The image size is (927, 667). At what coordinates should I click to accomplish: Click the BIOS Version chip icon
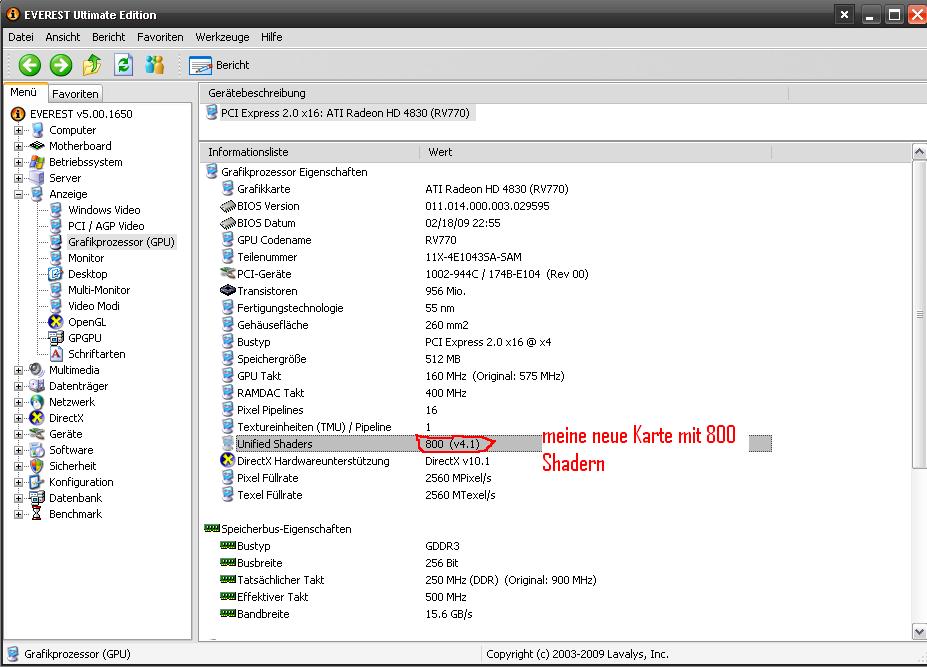click(x=228, y=206)
